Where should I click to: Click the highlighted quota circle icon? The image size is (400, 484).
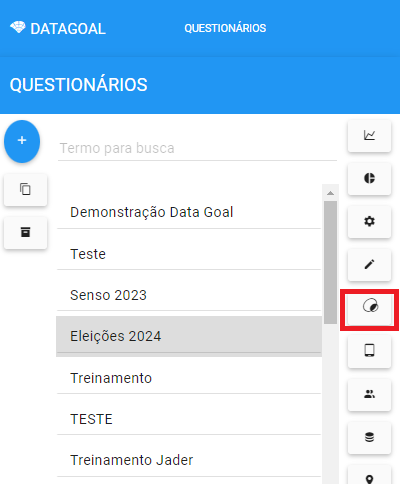click(369, 307)
